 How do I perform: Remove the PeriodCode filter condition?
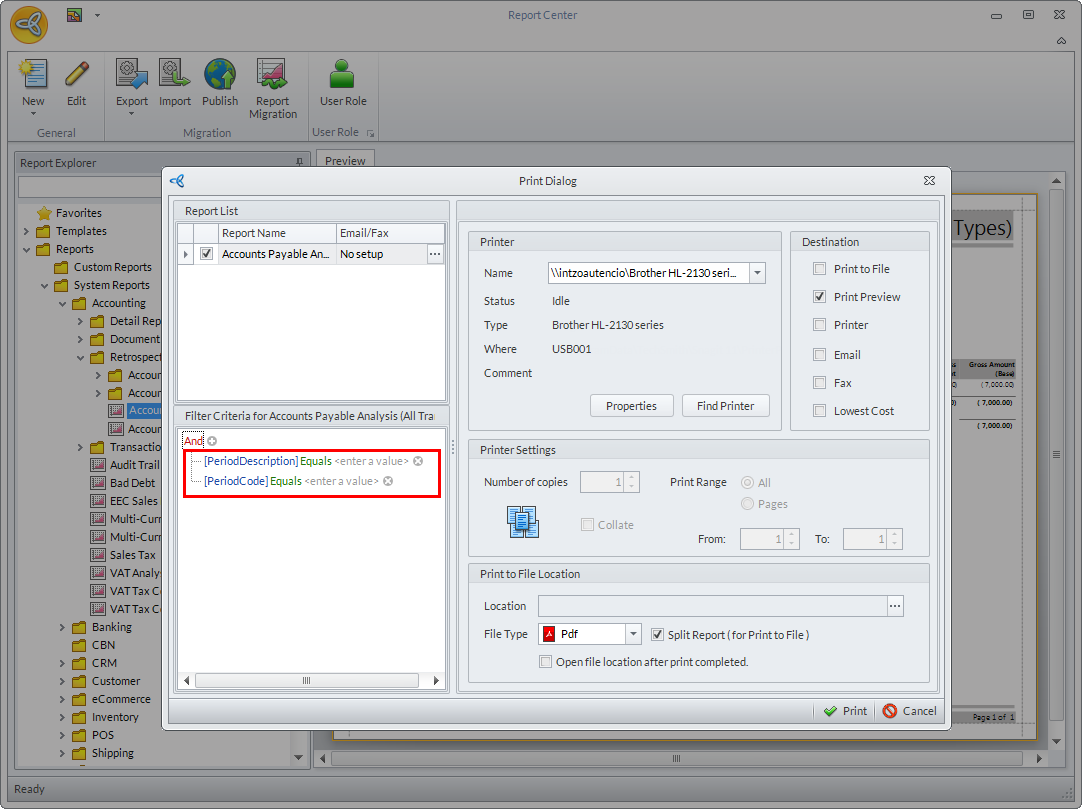[388, 481]
